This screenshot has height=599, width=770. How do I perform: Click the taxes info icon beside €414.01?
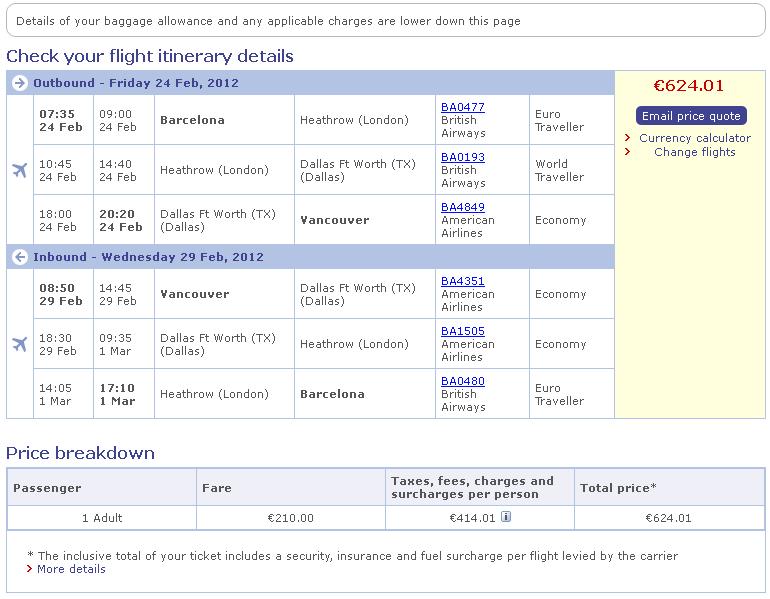(x=506, y=517)
